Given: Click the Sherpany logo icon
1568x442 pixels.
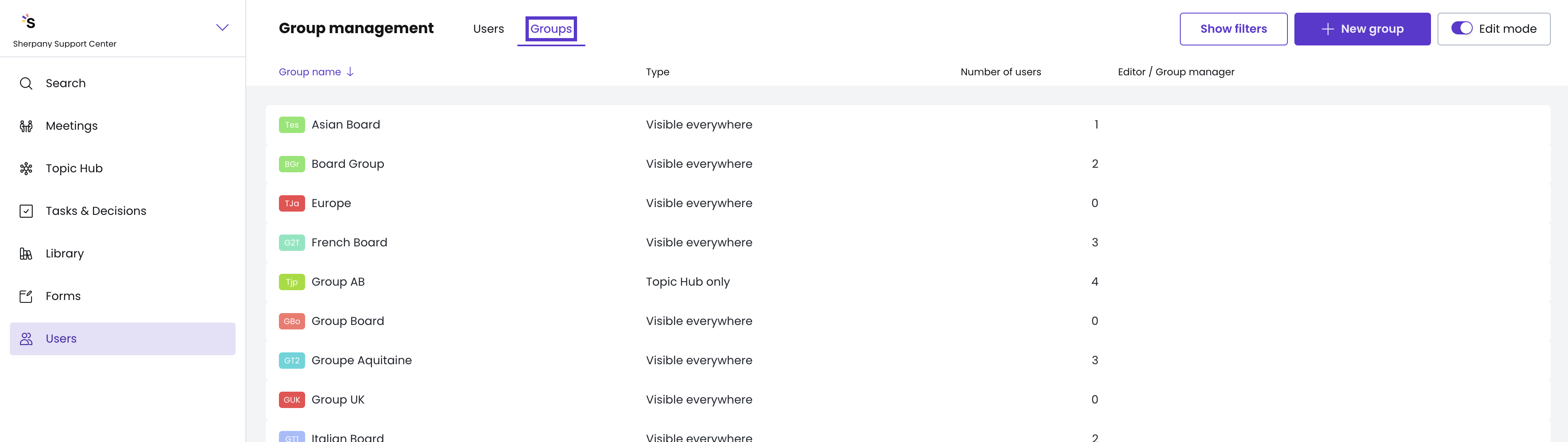Looking at the screenshot, I should (x=29, y=22).
